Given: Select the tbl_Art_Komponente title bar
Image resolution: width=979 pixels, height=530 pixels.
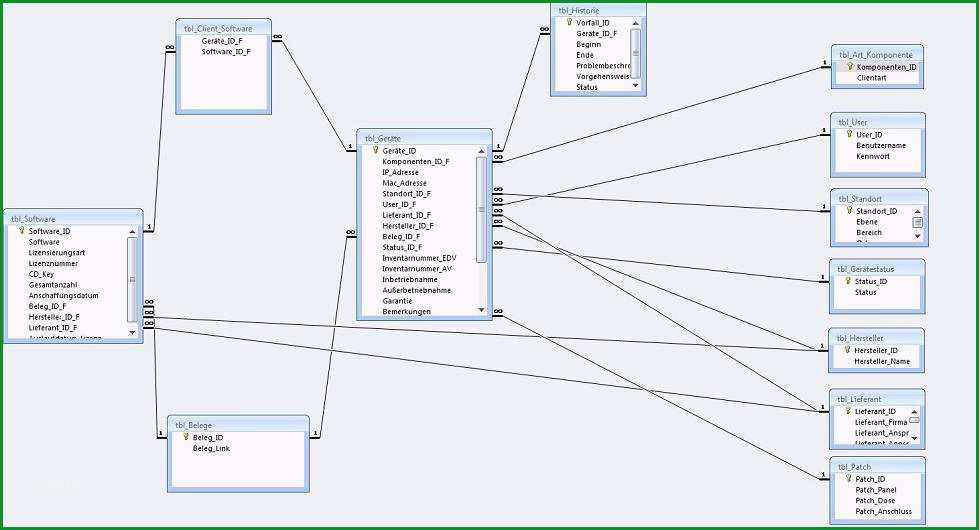Looking at the screenshot, I should [877, 54].
